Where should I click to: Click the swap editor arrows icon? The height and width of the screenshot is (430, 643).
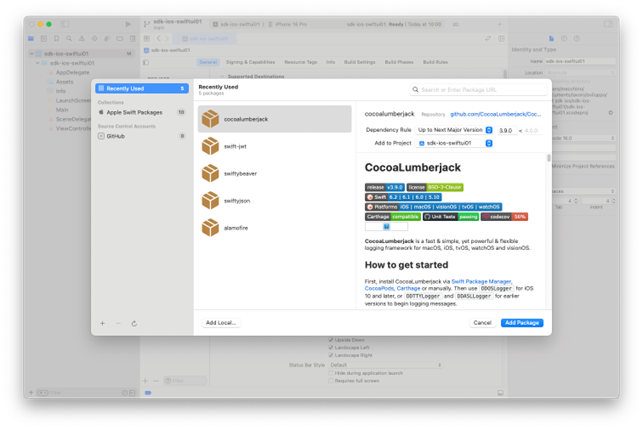tap(488, 39)
